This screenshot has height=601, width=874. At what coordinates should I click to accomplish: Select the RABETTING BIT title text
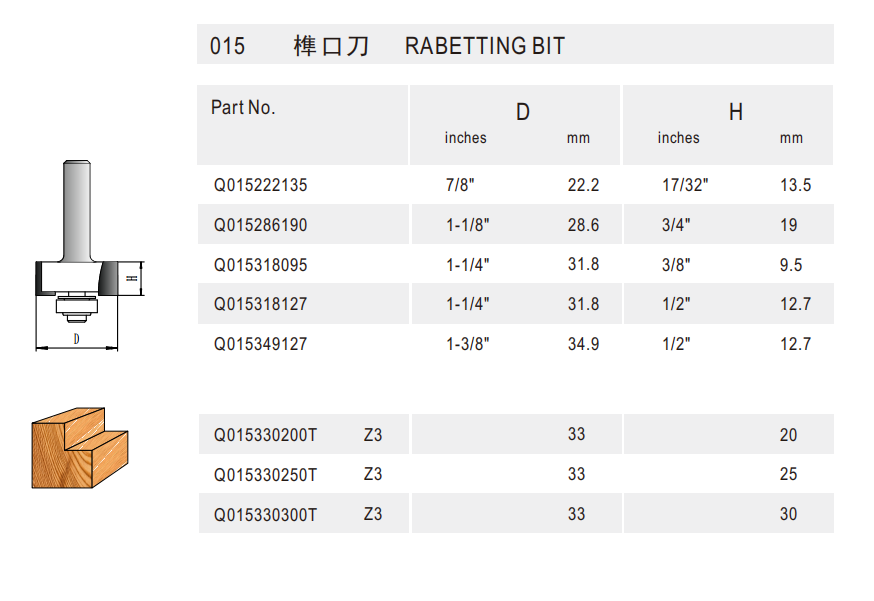[x=484, y=46]
